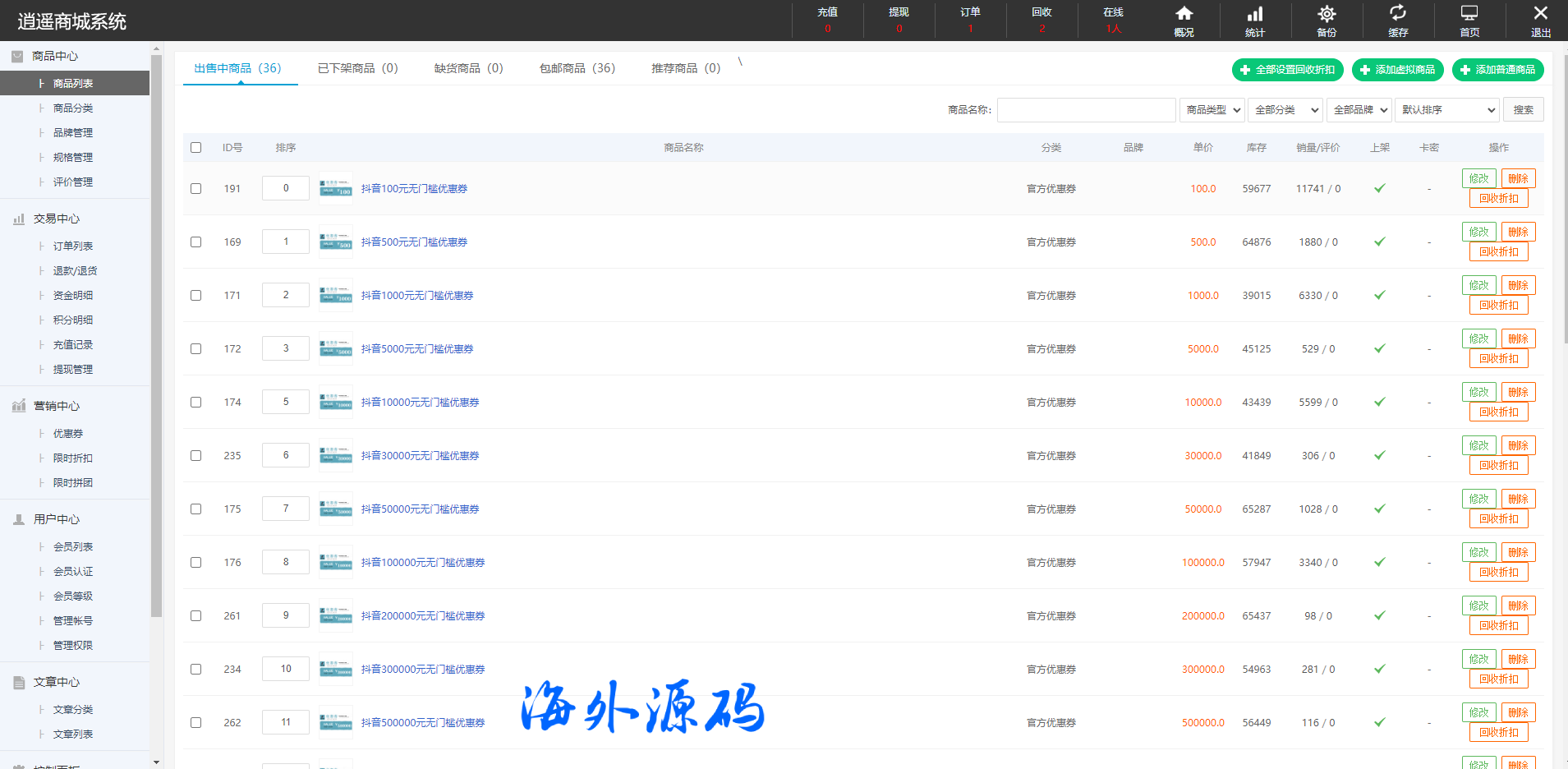The height and width of the screenshot is (769, 1568).
Task: Open the 商品类型 dropdown
Action: [1212, 110]
